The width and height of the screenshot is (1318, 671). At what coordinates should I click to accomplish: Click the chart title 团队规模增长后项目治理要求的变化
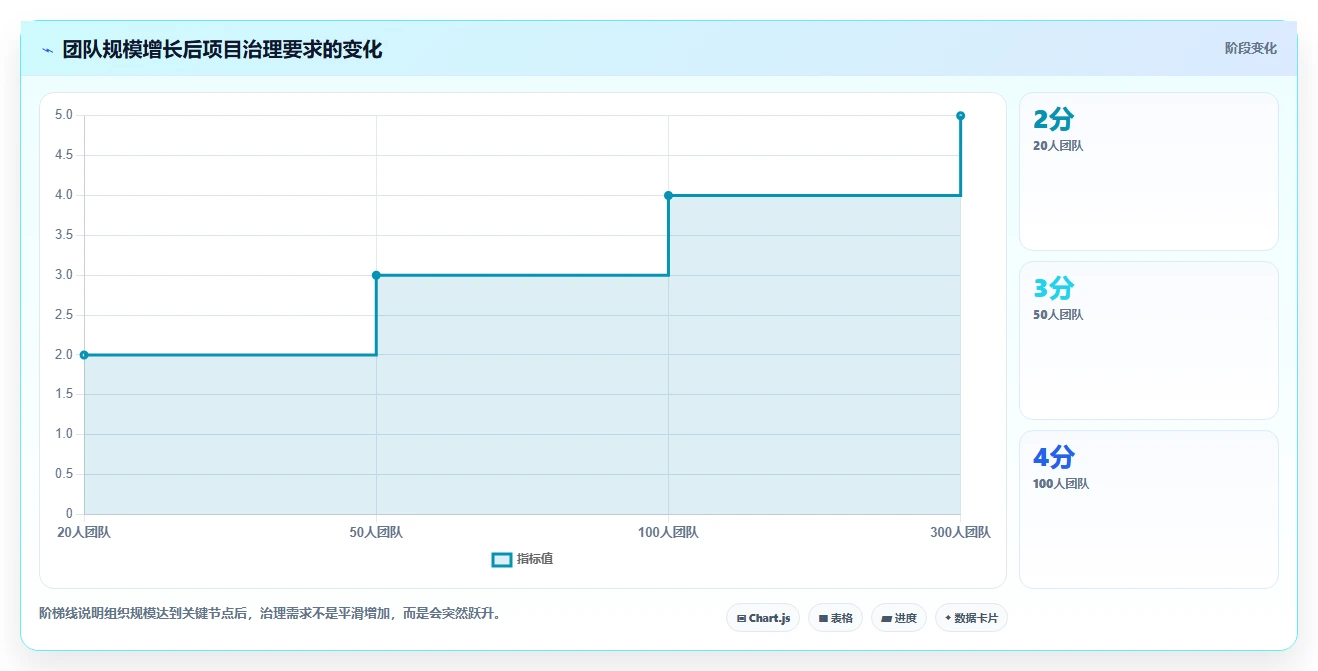point(222,49)
